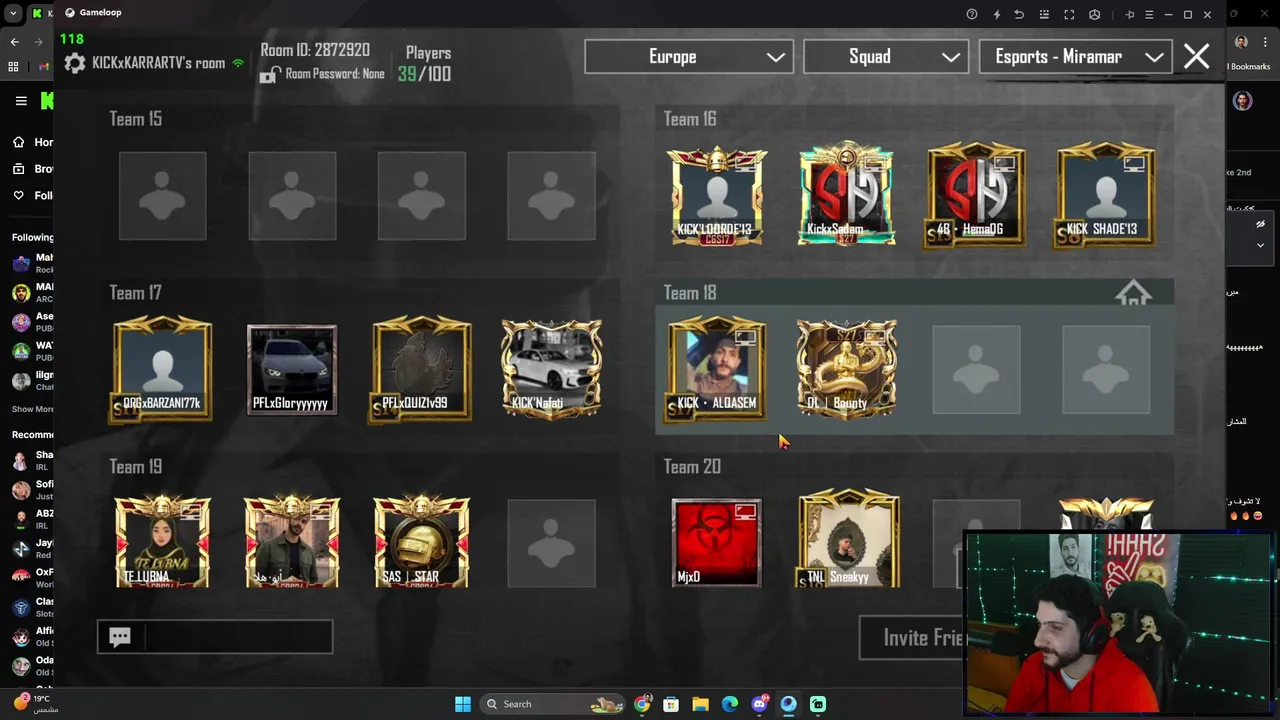Click Gameloop lightning boost icon

coord(996,14)
